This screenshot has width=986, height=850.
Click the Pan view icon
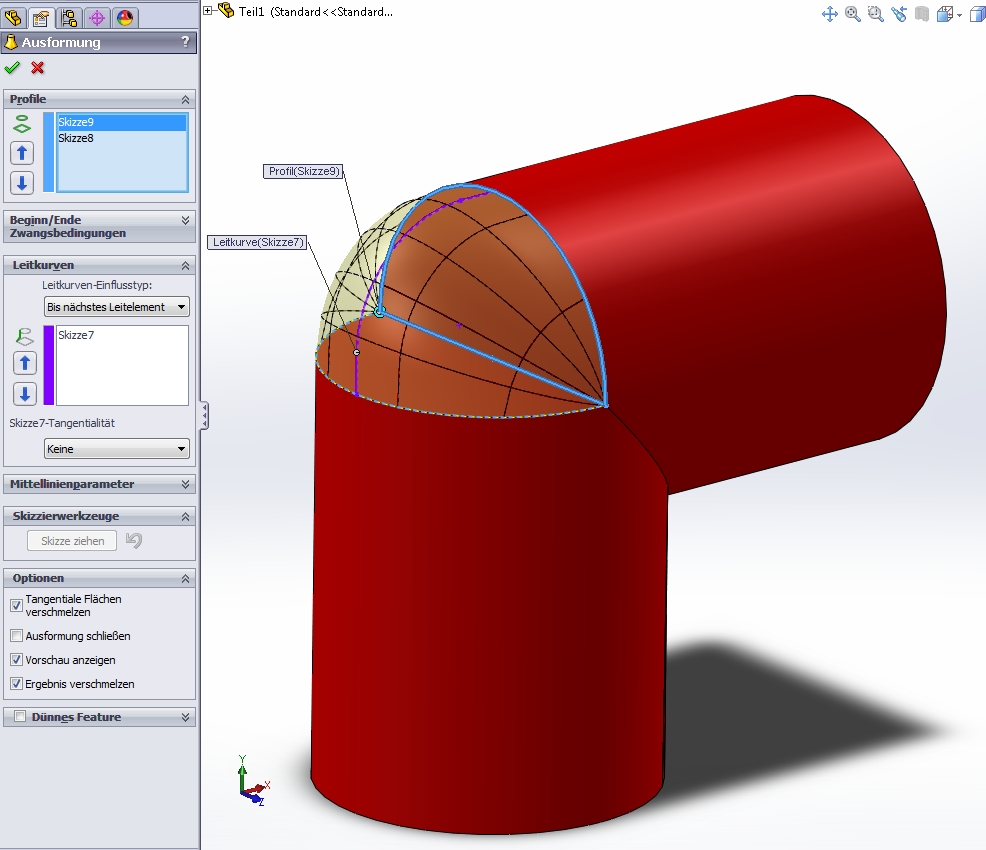point(829,14)
